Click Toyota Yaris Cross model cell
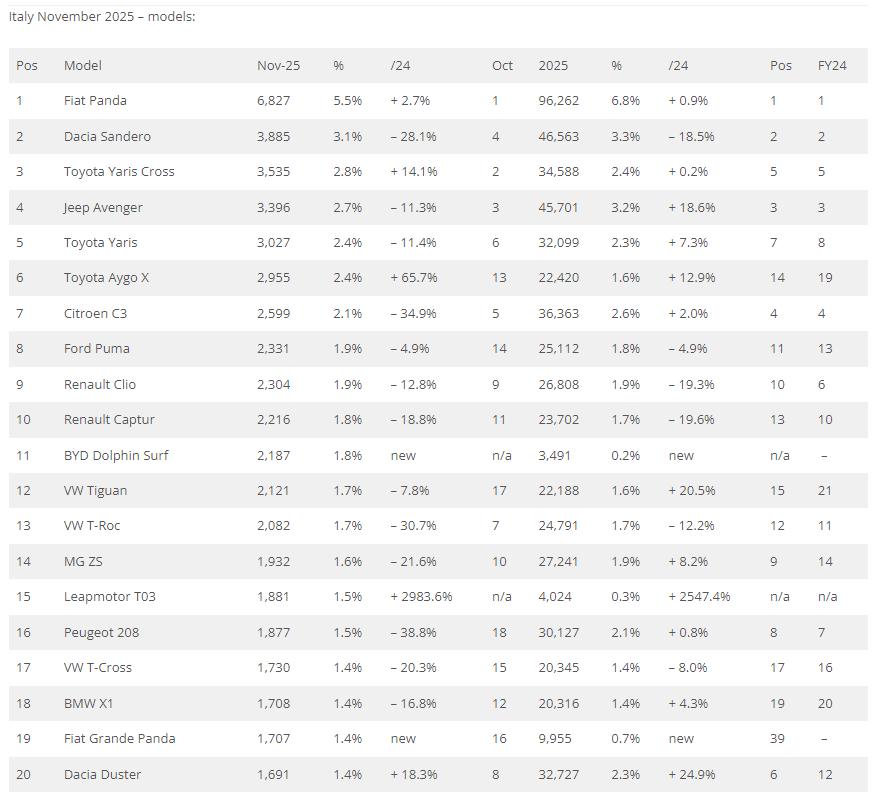The width and height of the screenshot is (877, 792). pos(119,171)
